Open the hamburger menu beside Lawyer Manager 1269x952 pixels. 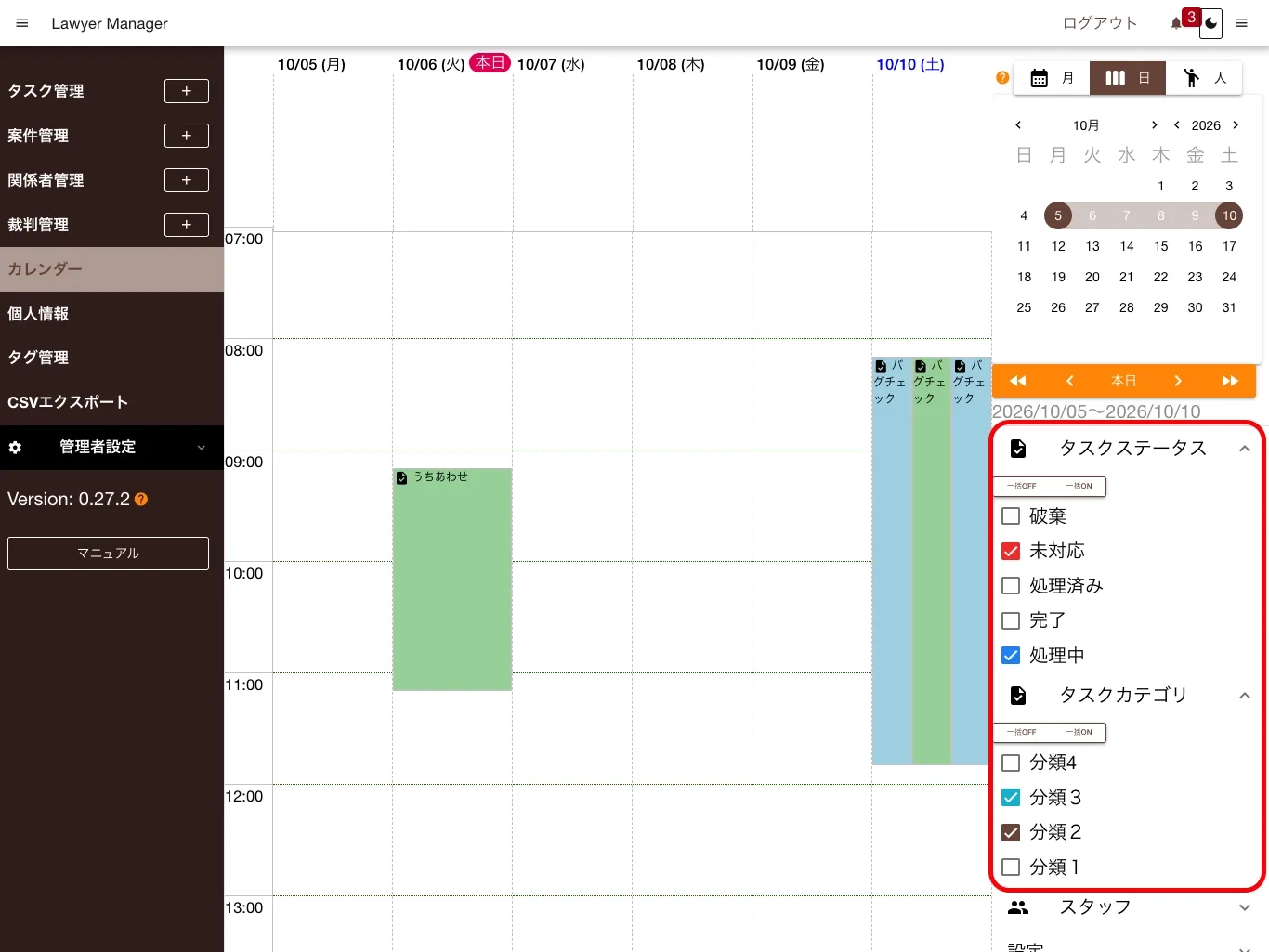pos(22,23)
